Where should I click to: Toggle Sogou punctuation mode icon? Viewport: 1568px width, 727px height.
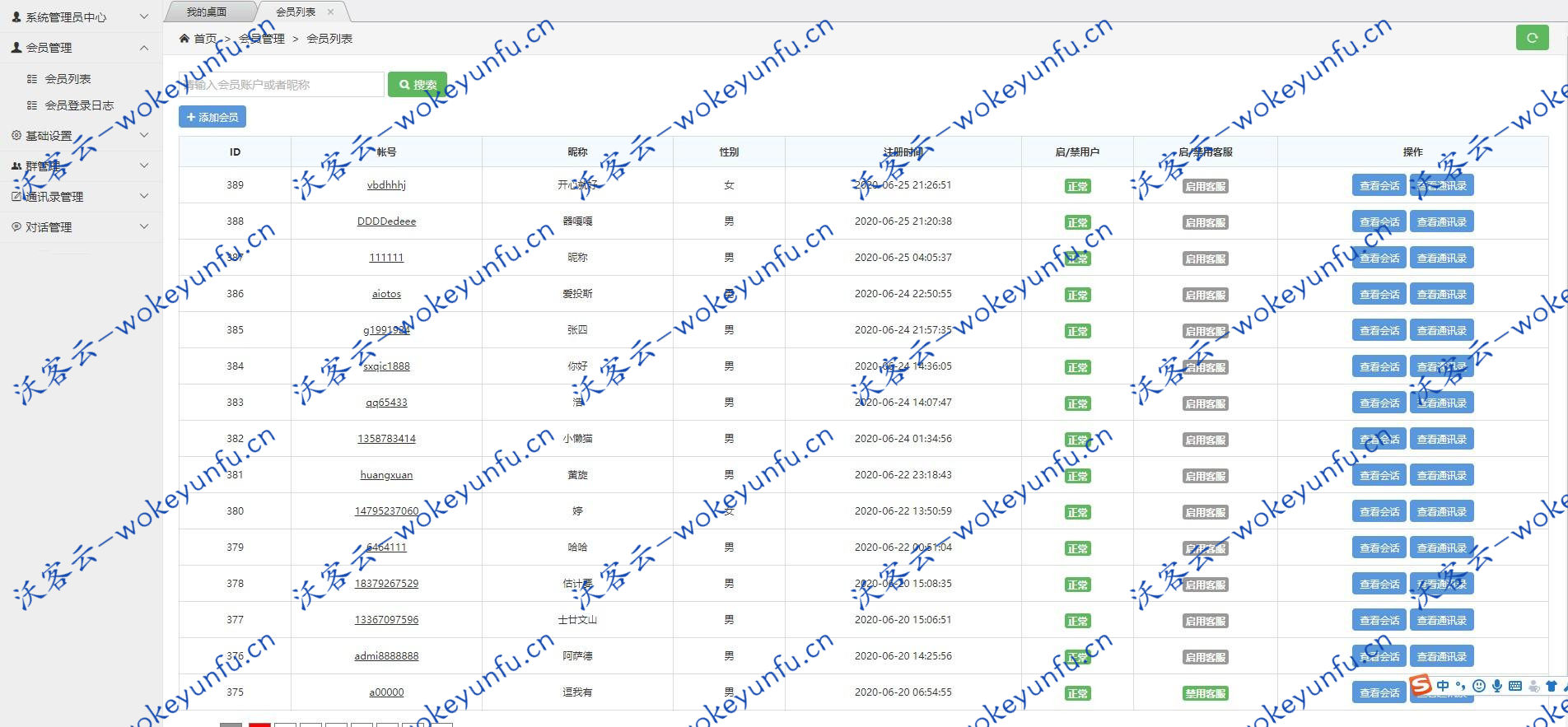[1461, 686]
